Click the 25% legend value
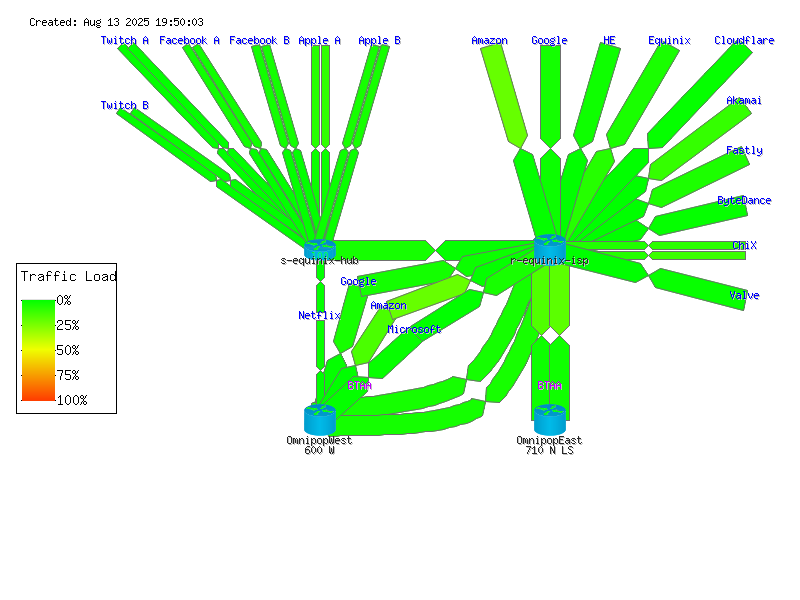 (x=68, y=325)
